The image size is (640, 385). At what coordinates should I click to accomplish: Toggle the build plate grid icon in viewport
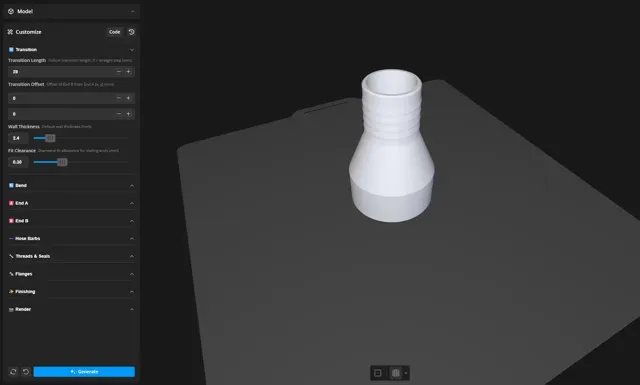[395, 373]
